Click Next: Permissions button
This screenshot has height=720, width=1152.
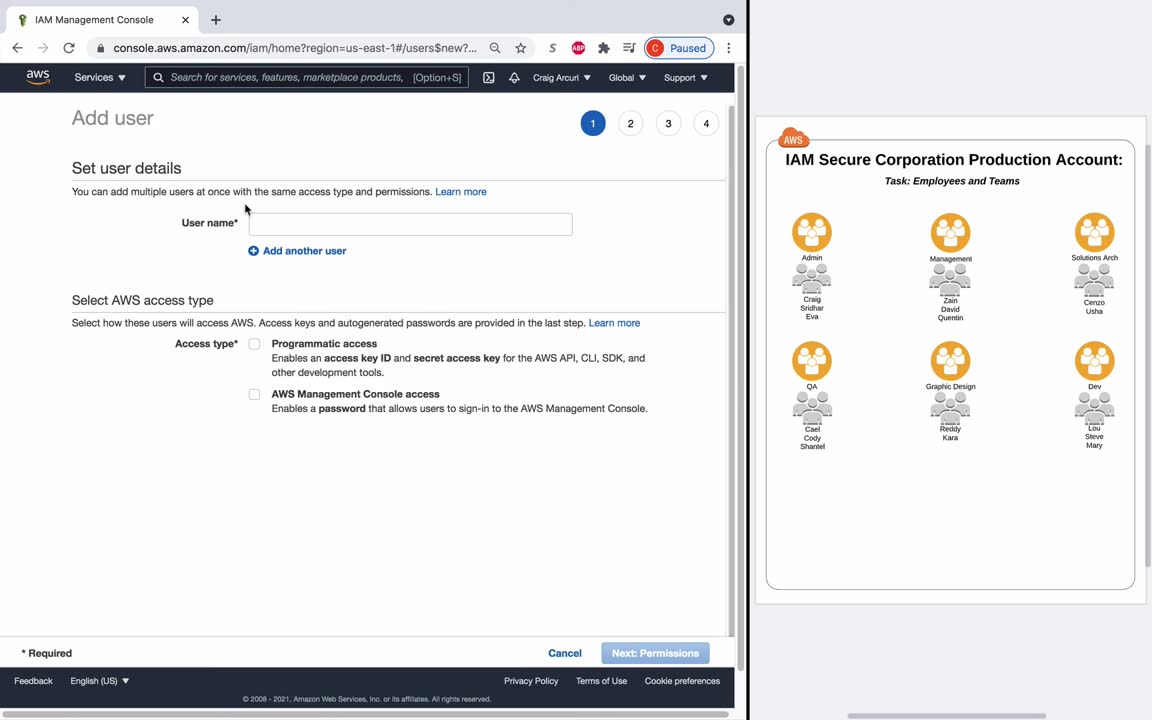coord(655,653)
